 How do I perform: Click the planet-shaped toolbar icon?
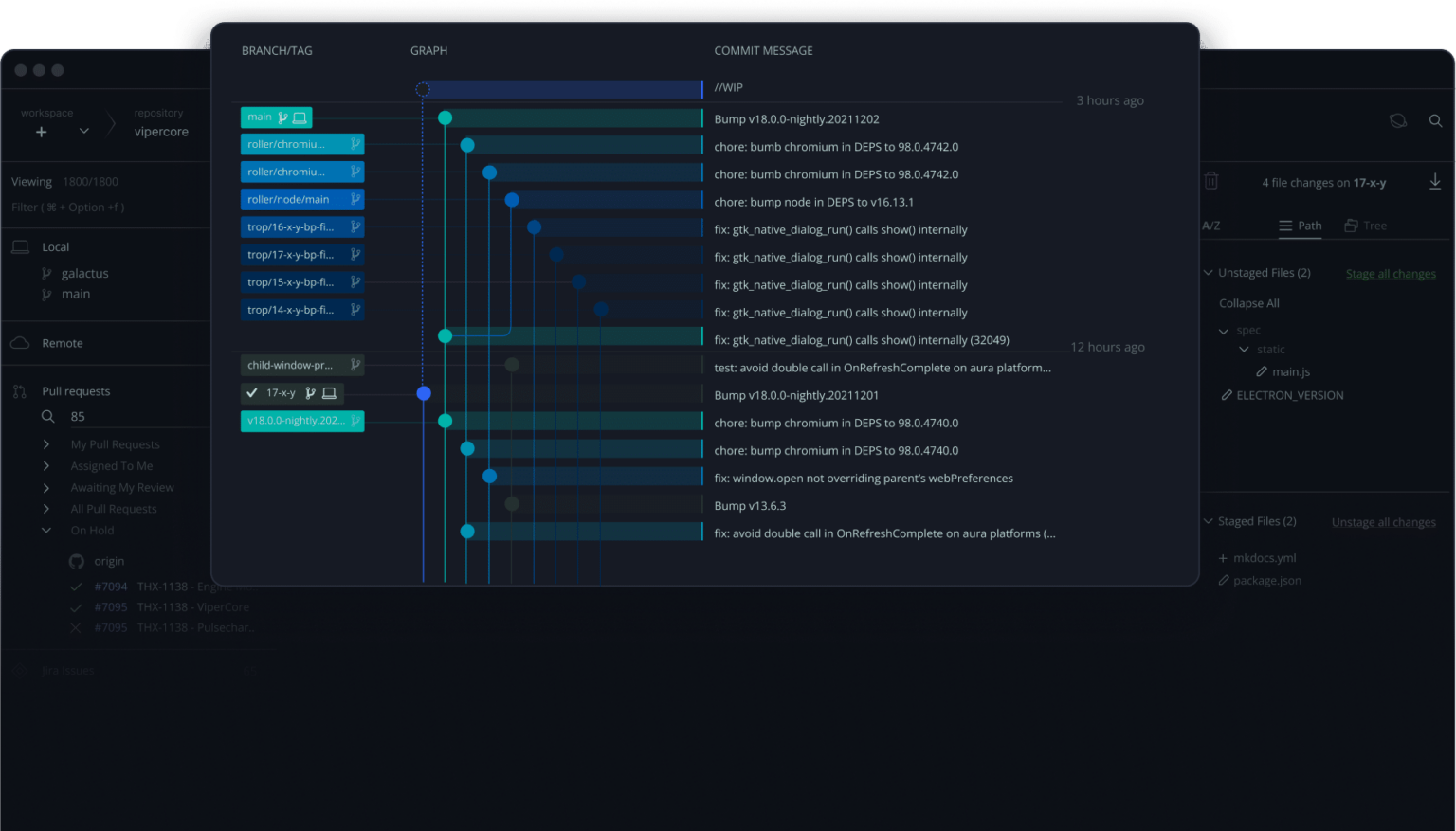[1398, 120]
